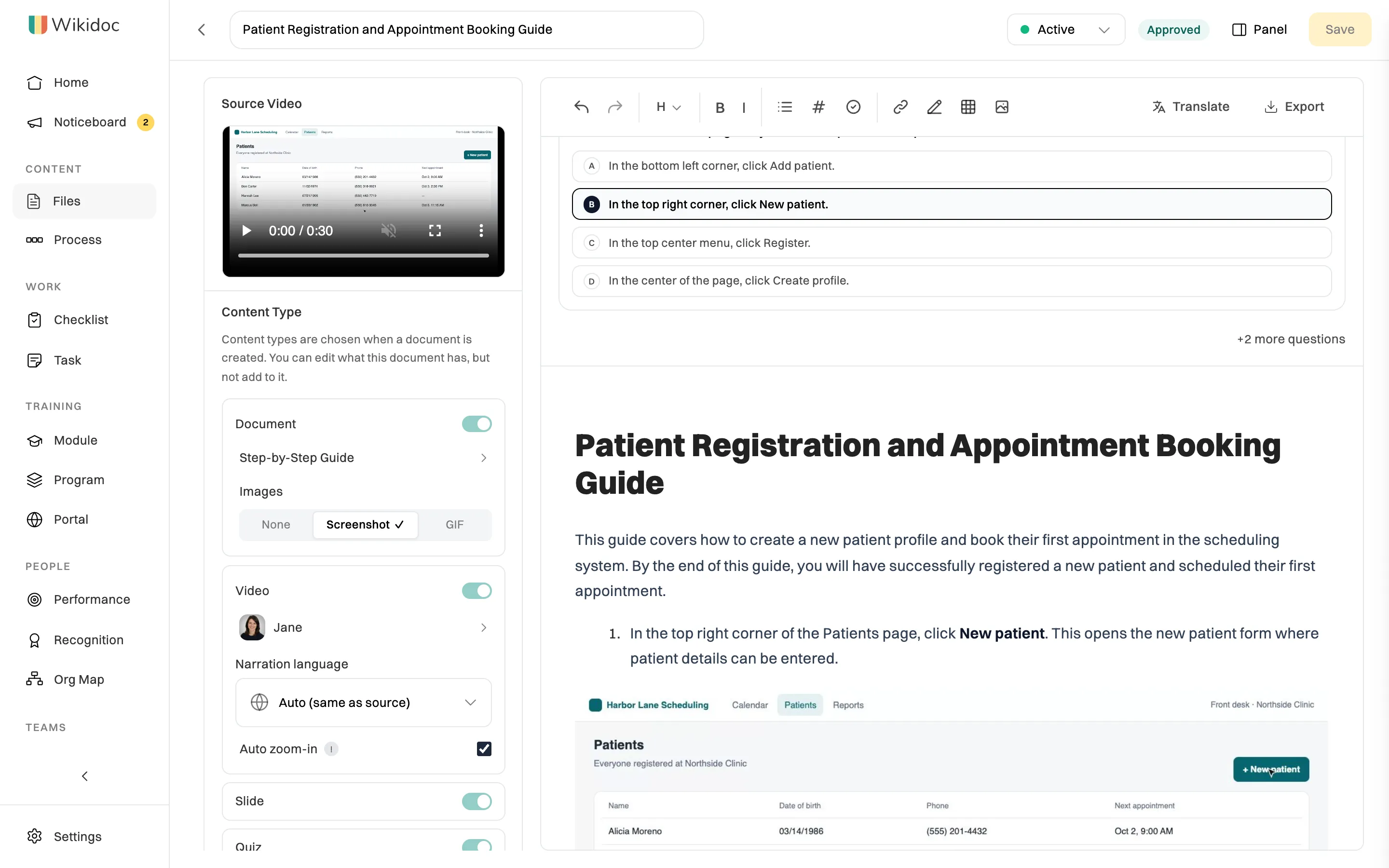Open the side Panel
The height and width of the screenshot is (868, 1389).
(x=1259, y=30)
